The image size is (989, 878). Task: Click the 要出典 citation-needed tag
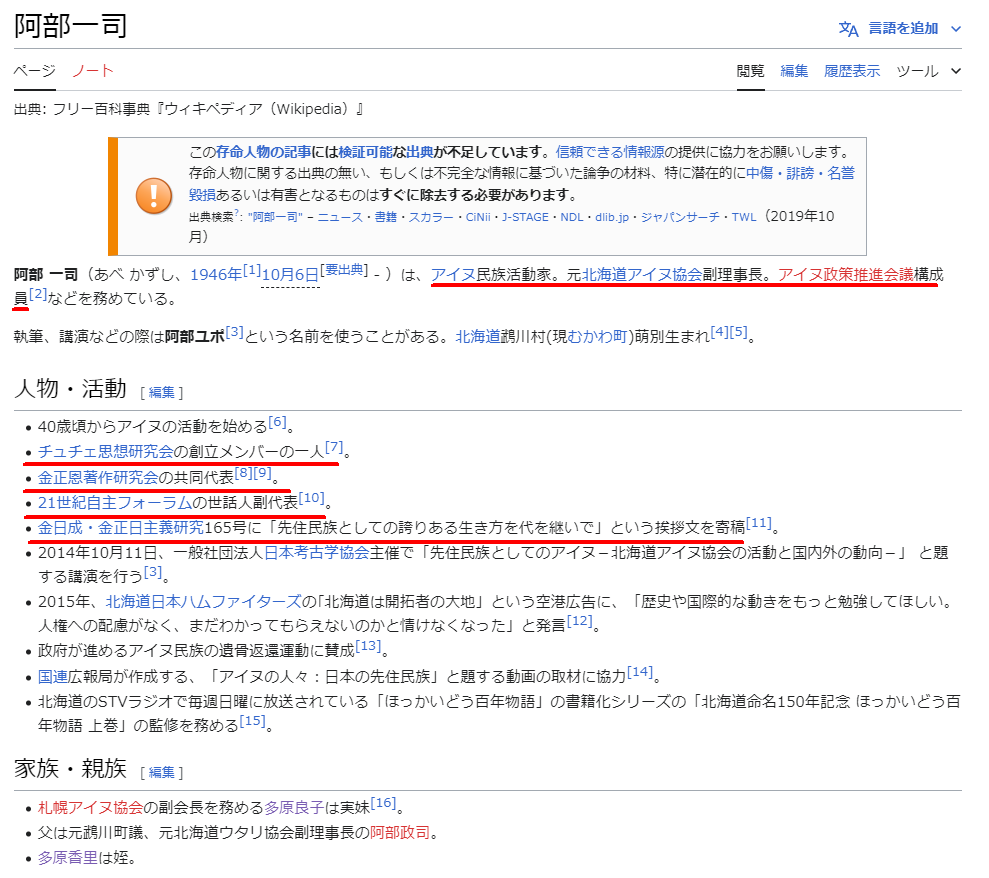click(x=344, y=270)
